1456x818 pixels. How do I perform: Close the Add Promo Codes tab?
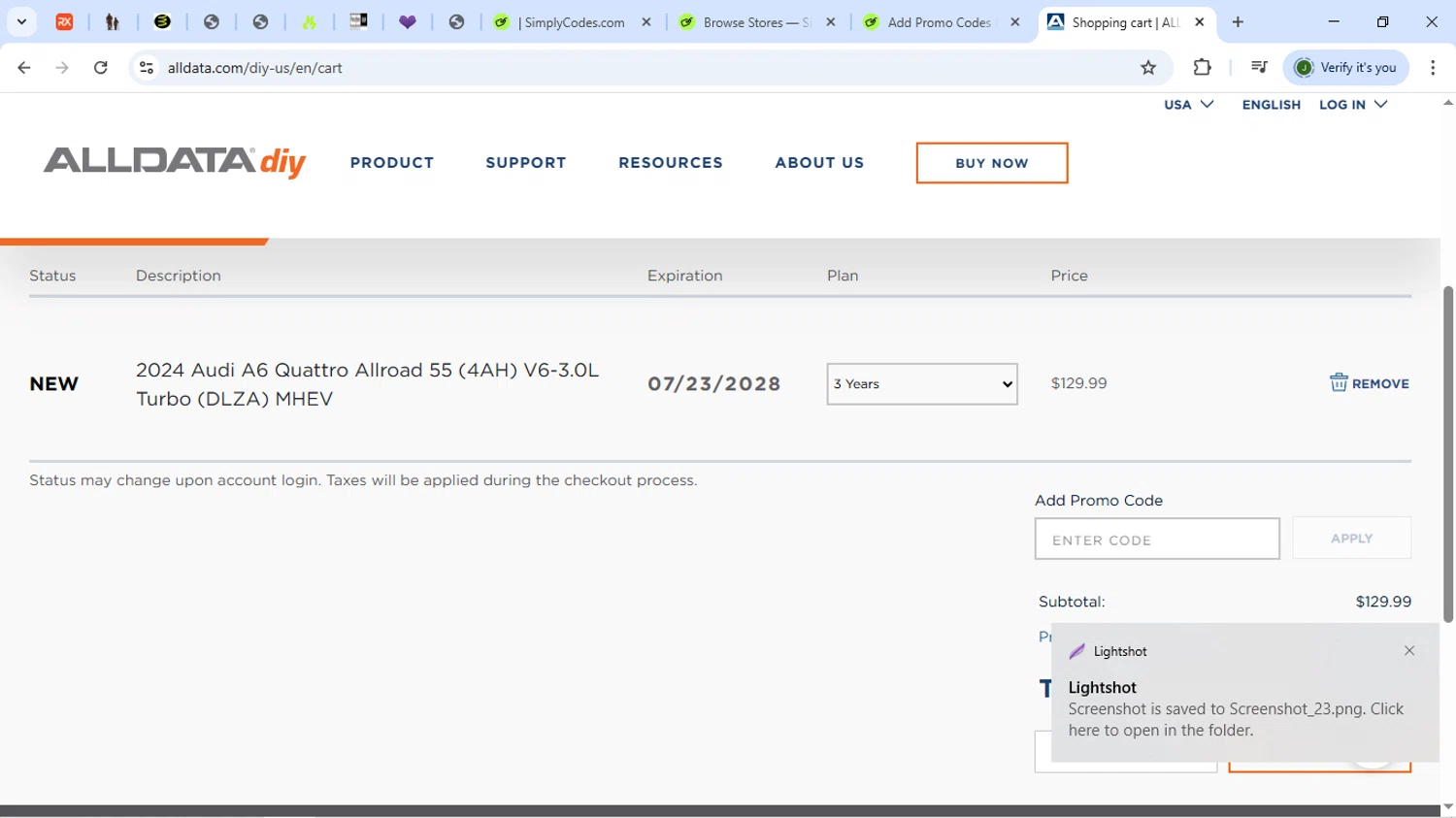[1015, 22]
